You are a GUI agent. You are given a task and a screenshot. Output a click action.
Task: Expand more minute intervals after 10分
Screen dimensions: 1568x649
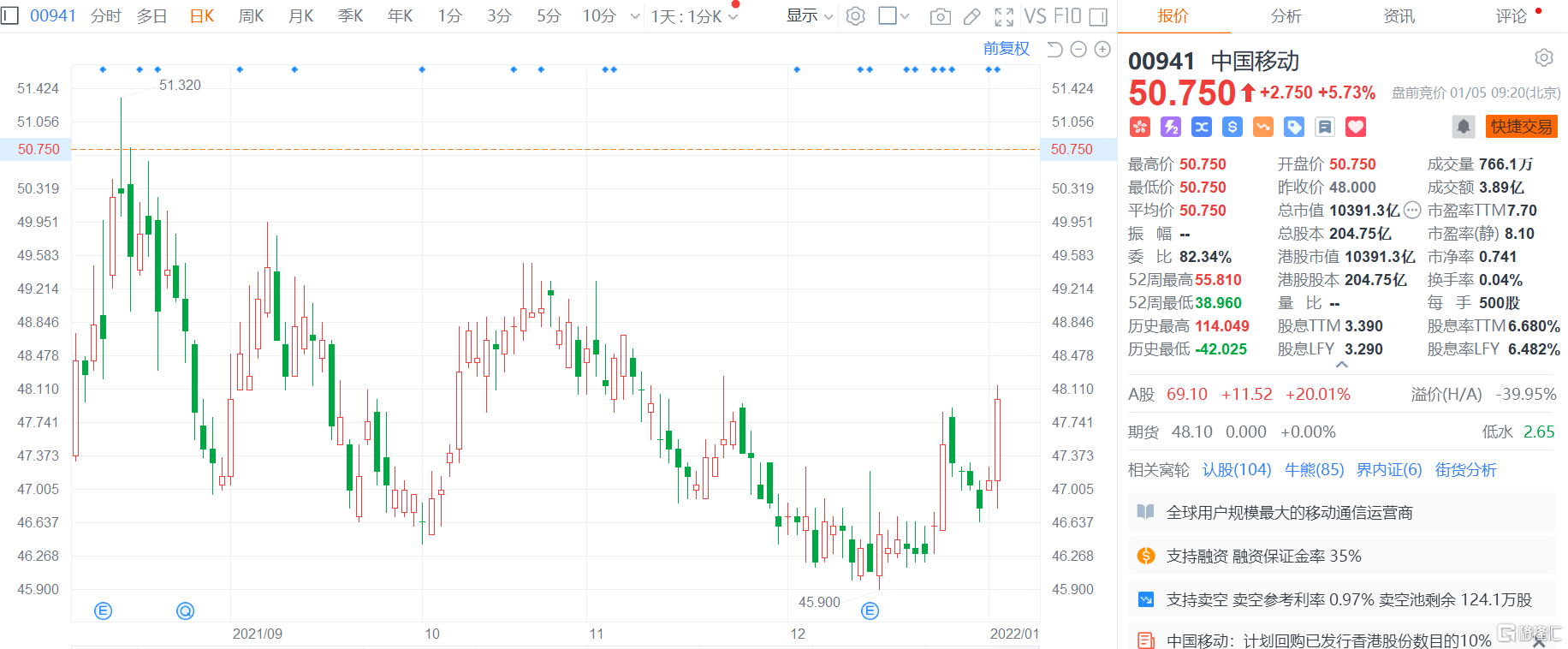pyautogui.click(x=634, y=16)
